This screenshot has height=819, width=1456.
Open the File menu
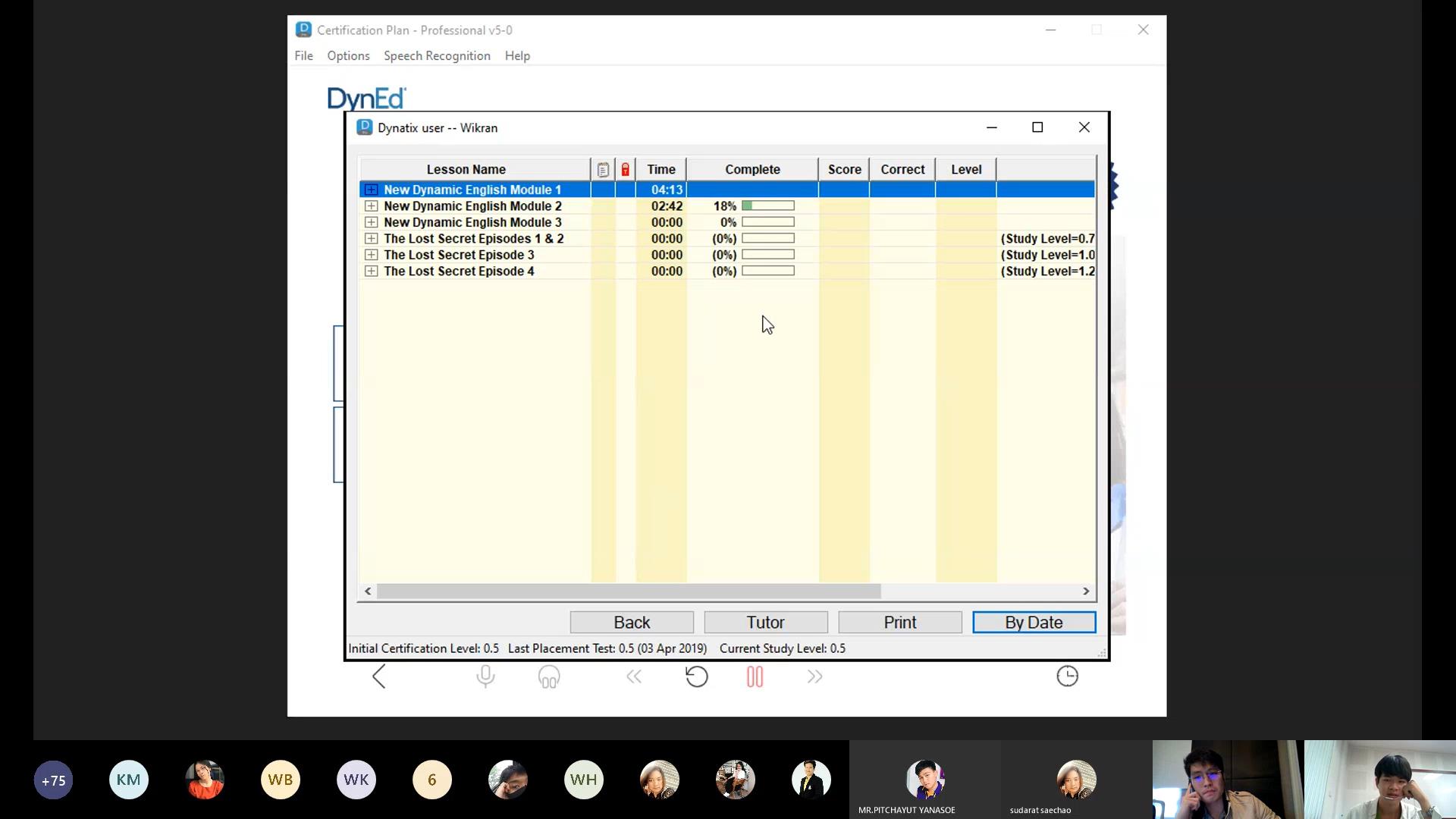(303, 56)
